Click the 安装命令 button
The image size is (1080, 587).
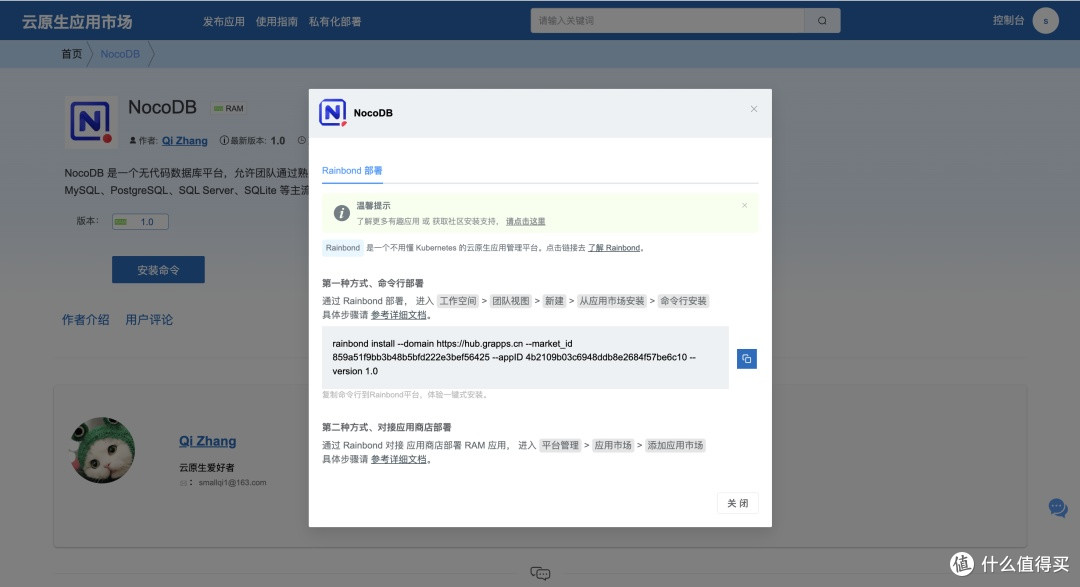point(158,270)
